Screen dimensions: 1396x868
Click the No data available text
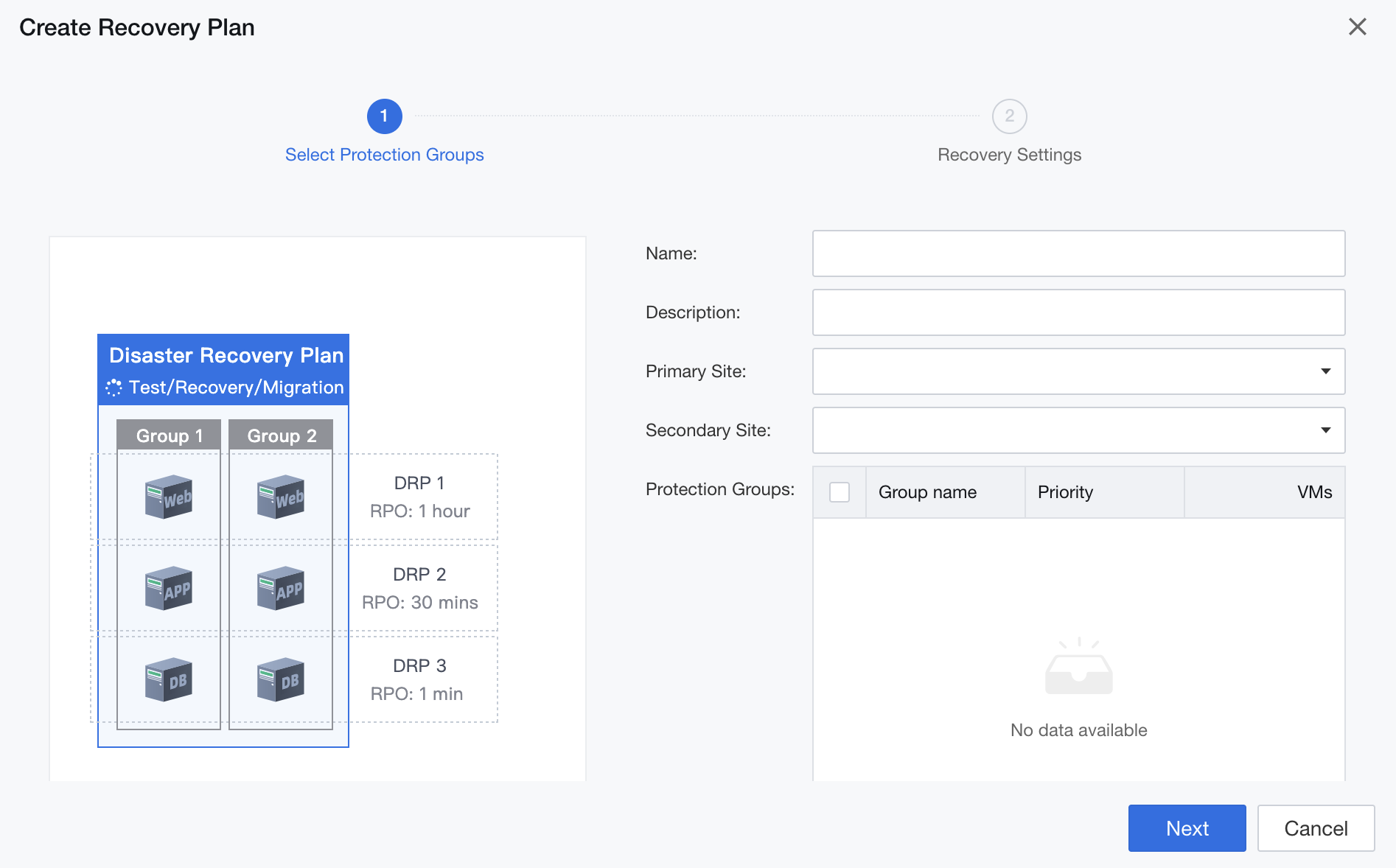tap(1078, 730)
